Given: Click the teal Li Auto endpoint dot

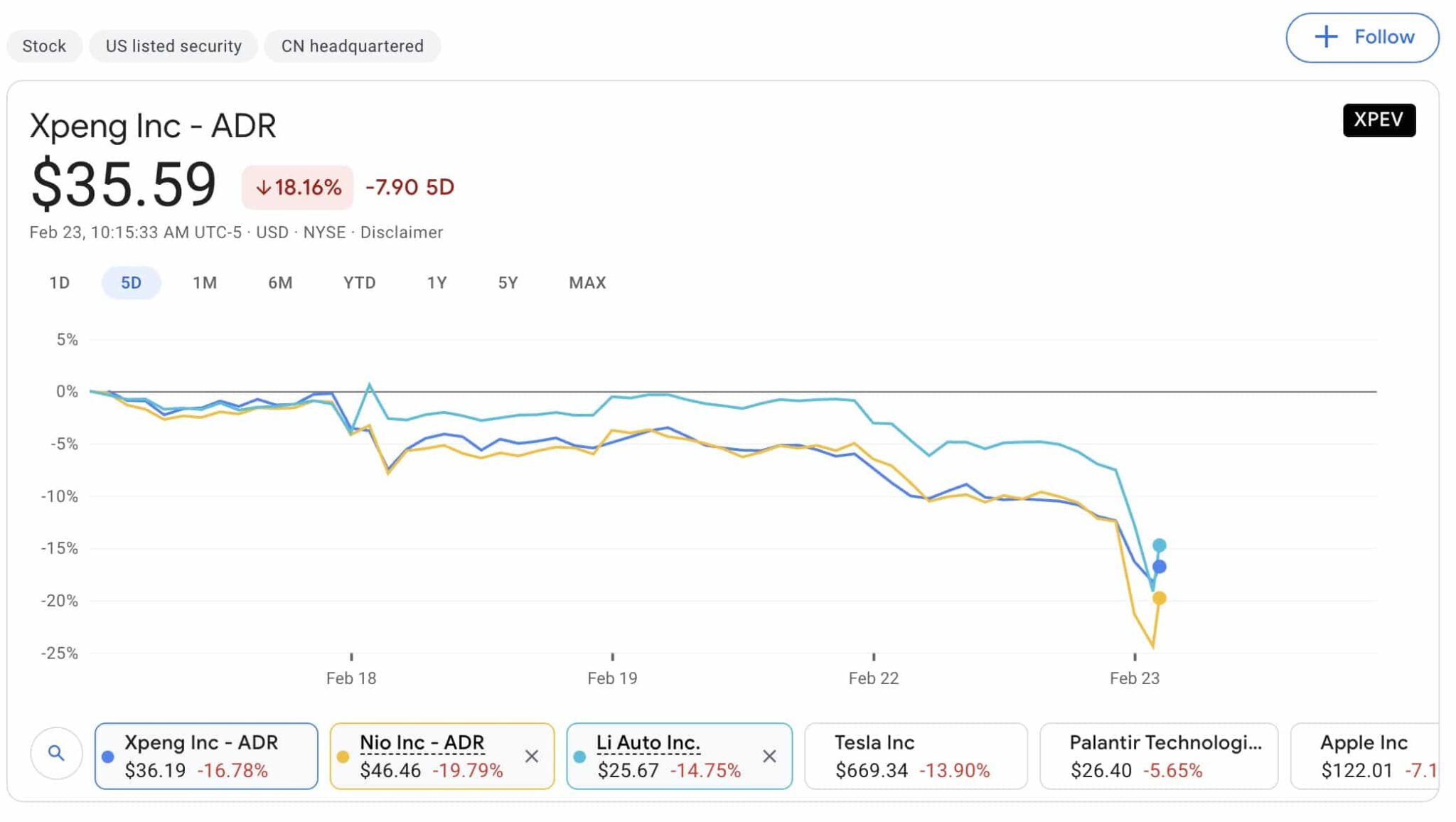Looking at the screenshot, I should pyautogui.click(x=1159, y=545).
